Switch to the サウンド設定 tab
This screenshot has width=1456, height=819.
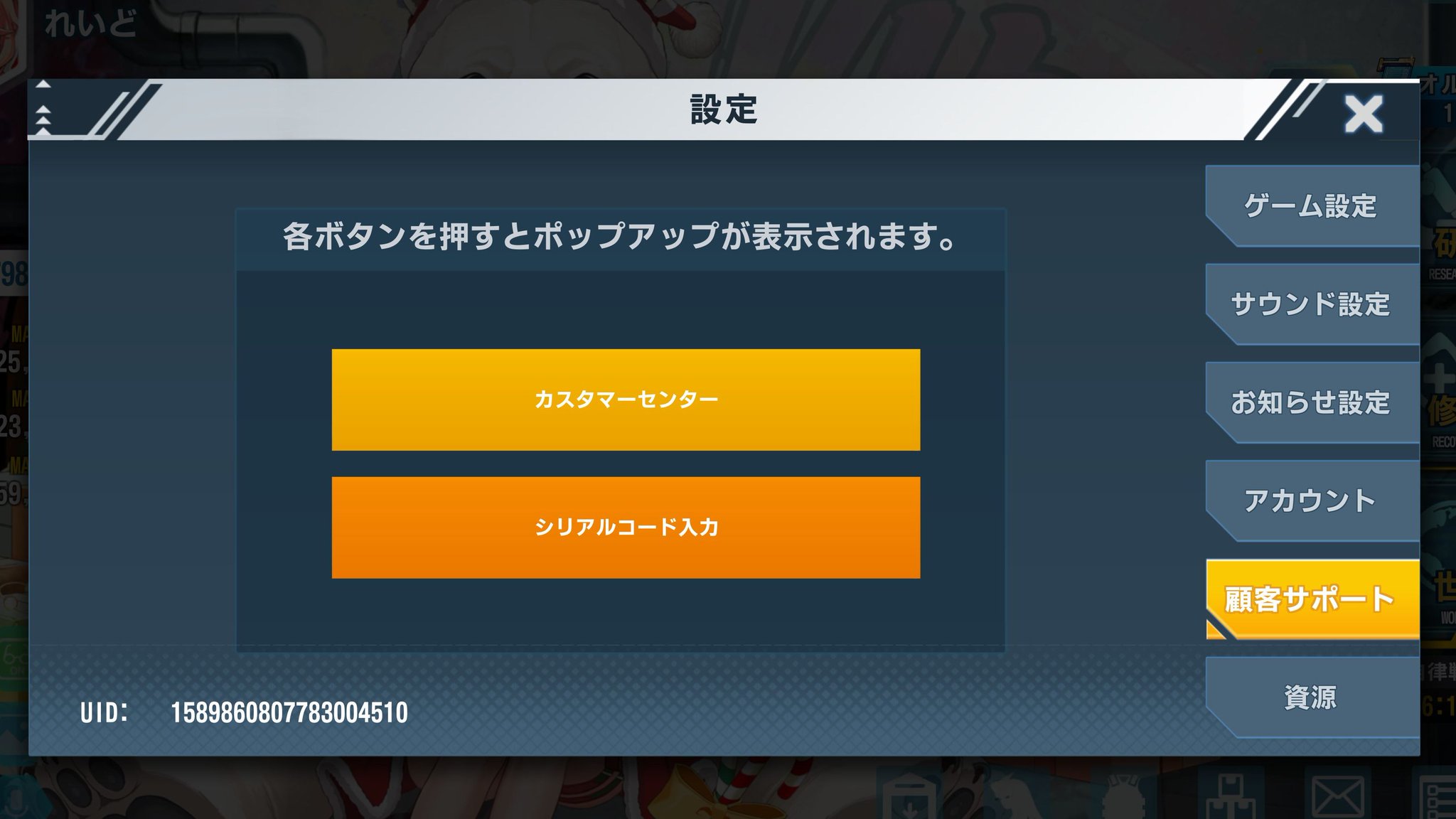pyautogui.click(x=1312, y=304)
